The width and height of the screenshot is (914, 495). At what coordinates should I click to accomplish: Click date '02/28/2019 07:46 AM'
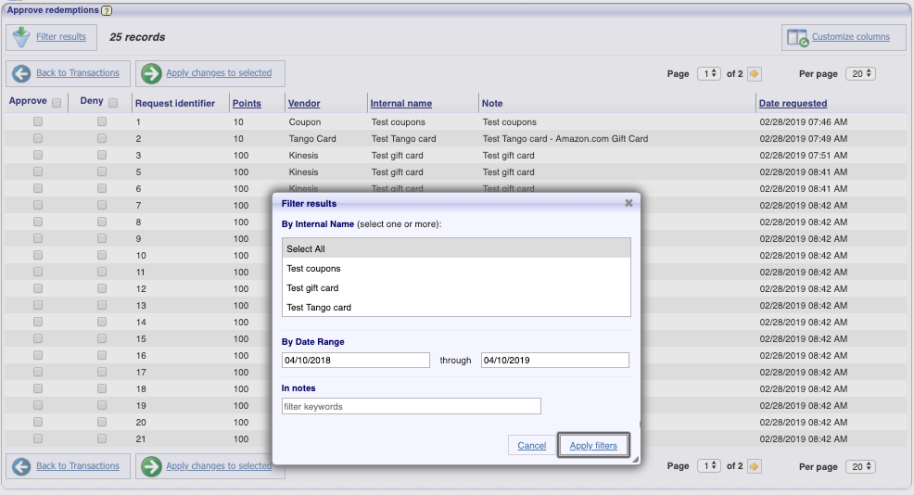tap(803, 122)
